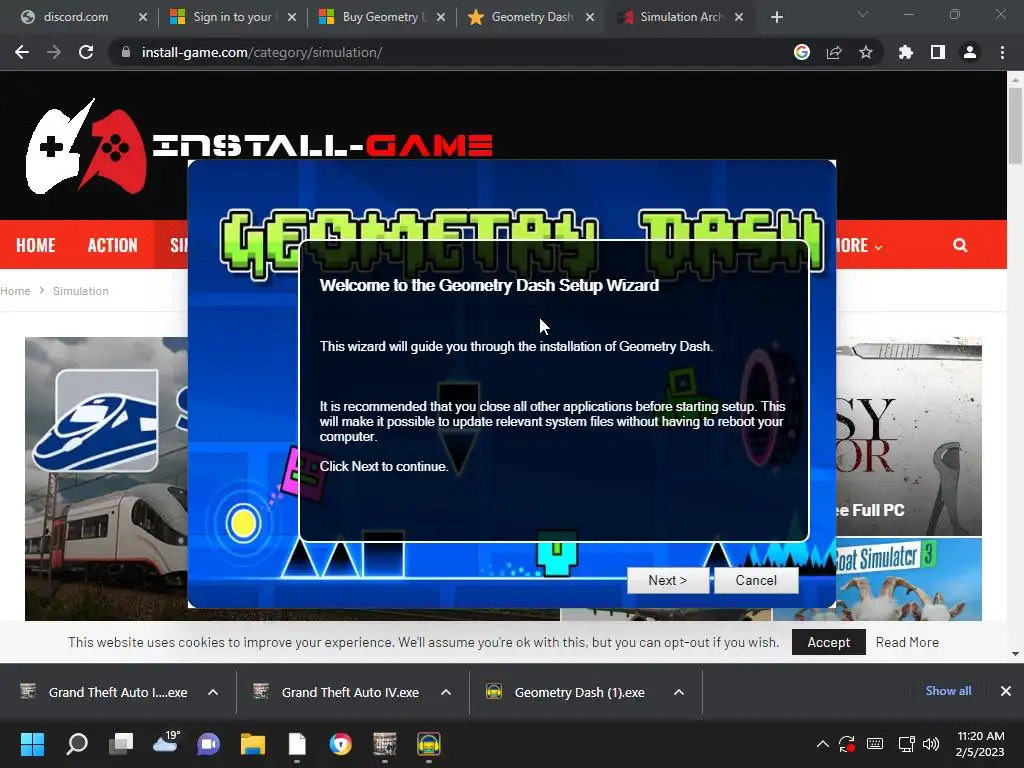Click Home breadcrumb link

tap(15, 291)
